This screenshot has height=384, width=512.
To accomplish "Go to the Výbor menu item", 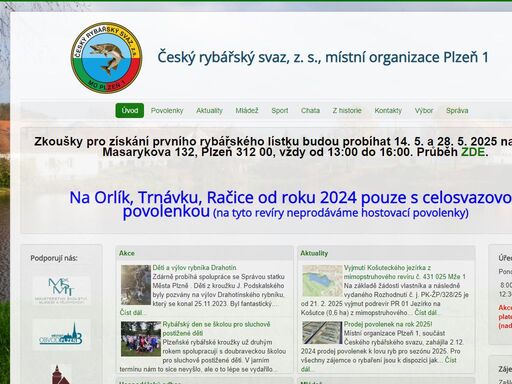I will click(x=424, y=110).
